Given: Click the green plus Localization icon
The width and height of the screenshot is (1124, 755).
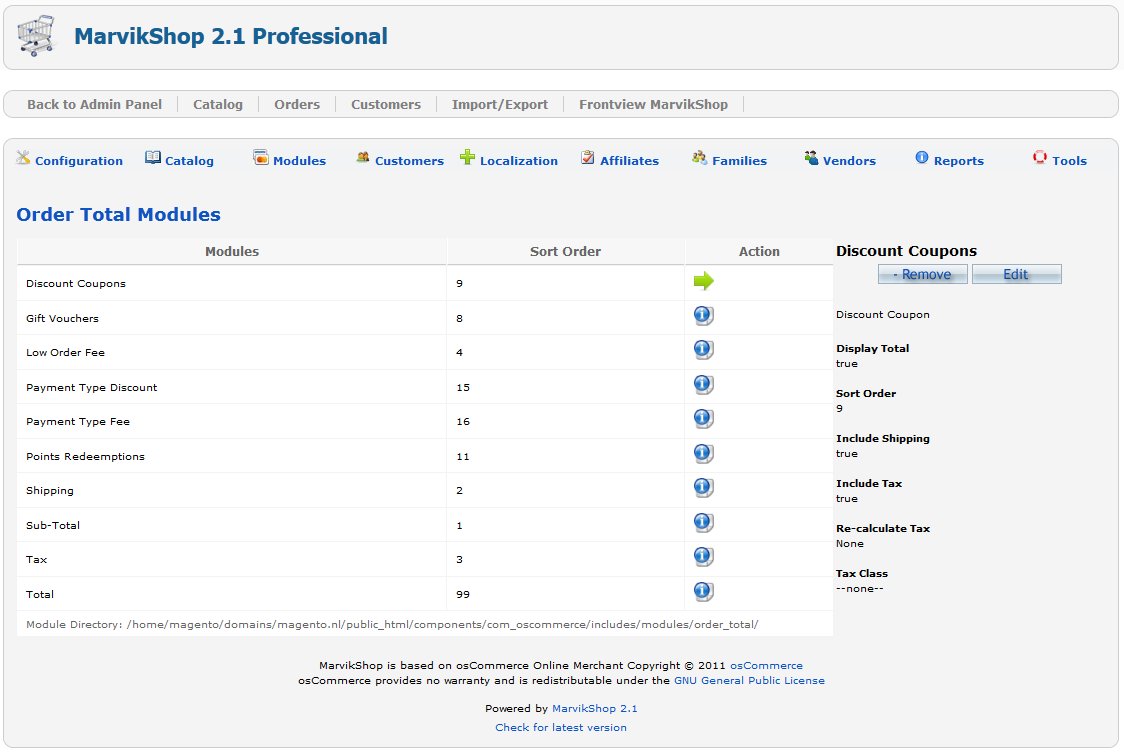Looking at the screenshot, I should [467, 157].
